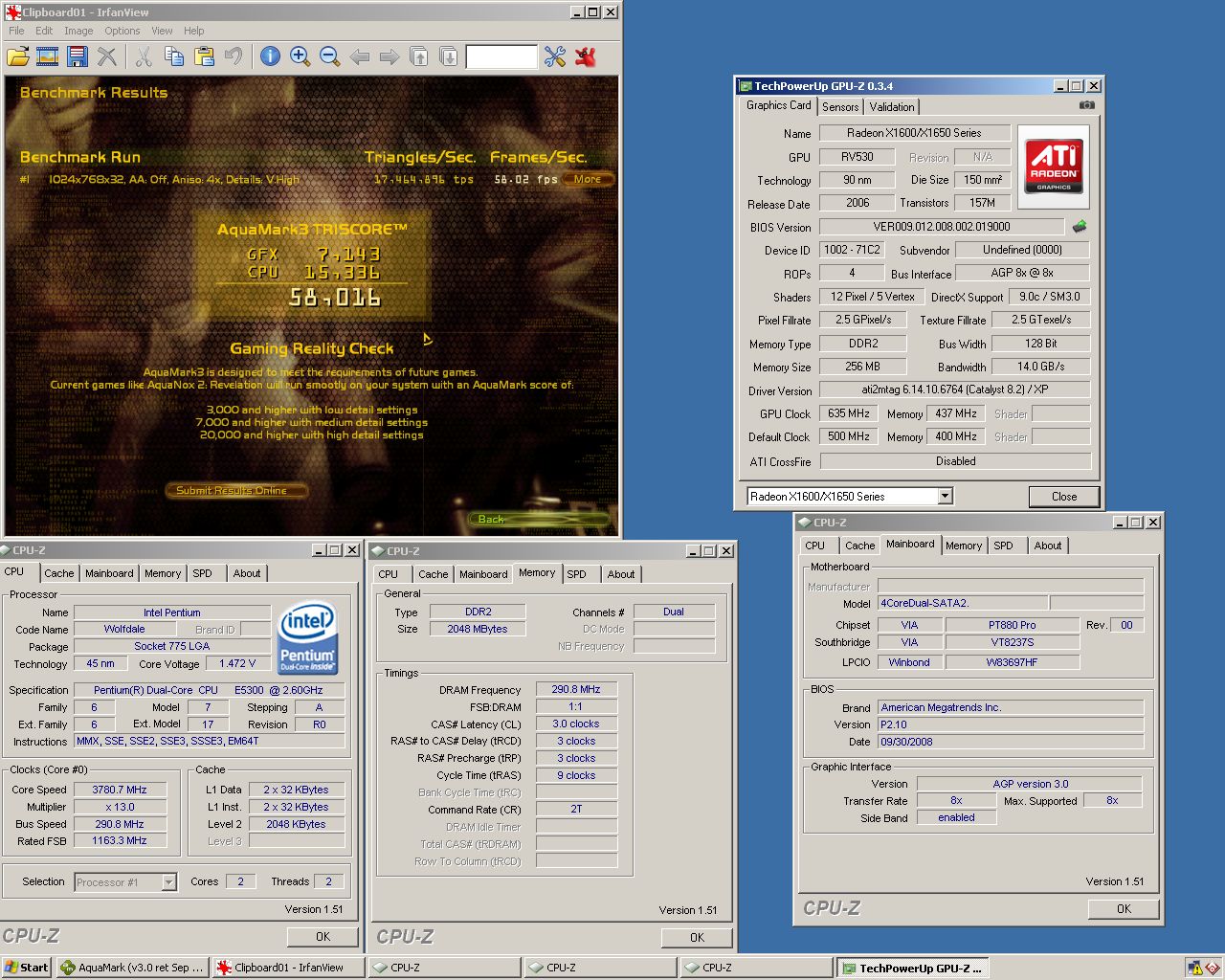Open IrfanView settings wrench icon
This screenshot has height=980, width=1225.
pyautogui.click(x=555, y=56)
